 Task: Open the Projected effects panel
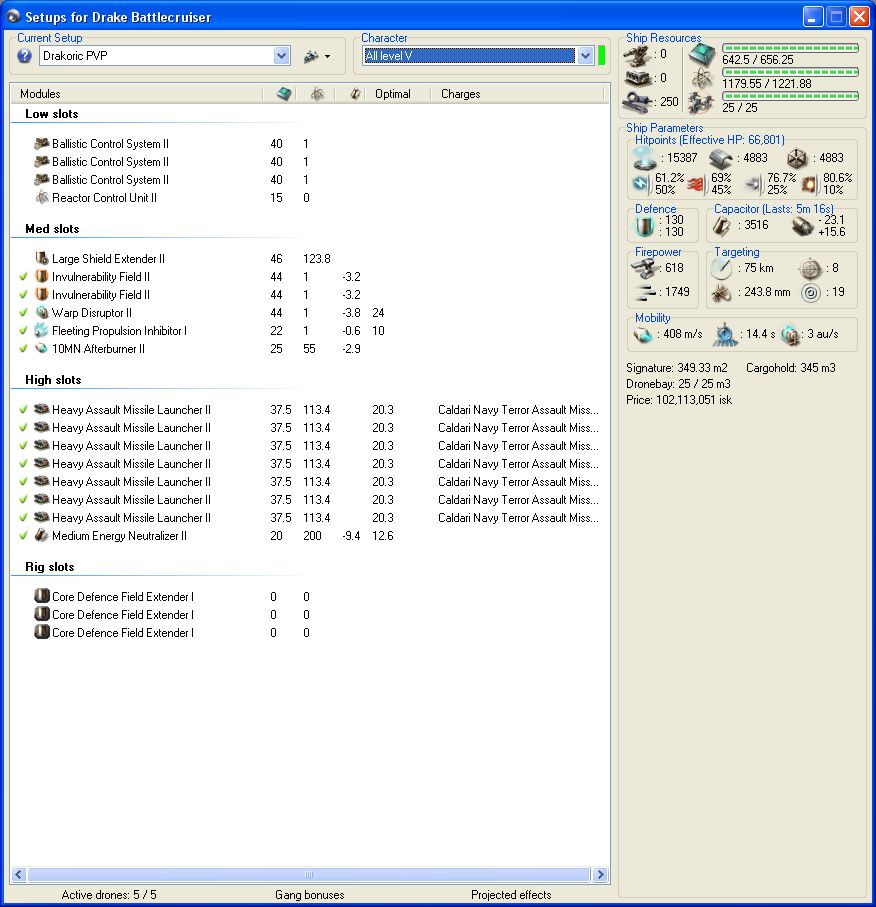[x=511, y=895]
